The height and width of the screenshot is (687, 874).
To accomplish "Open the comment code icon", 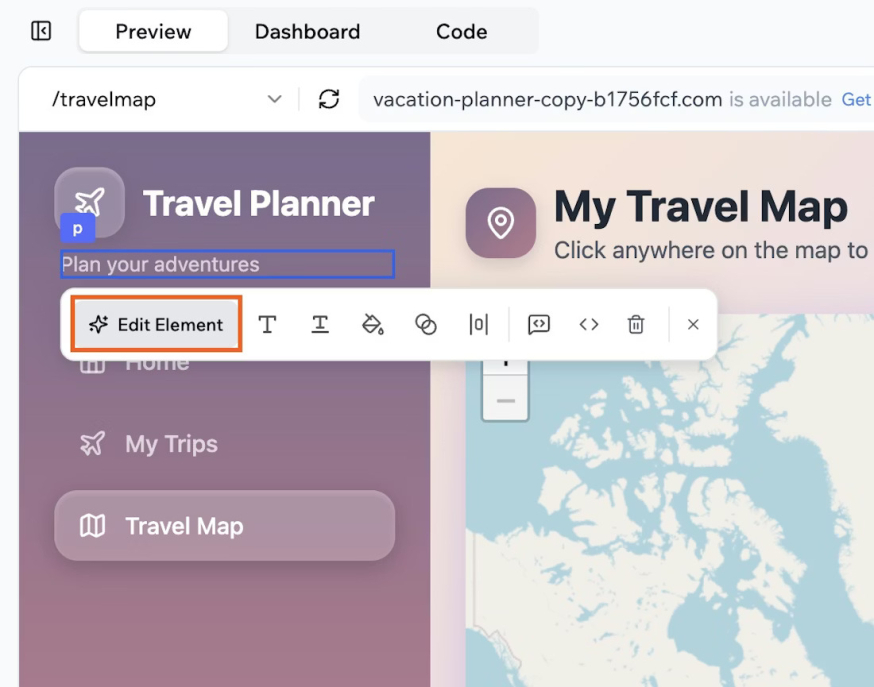I will (538, 324).
